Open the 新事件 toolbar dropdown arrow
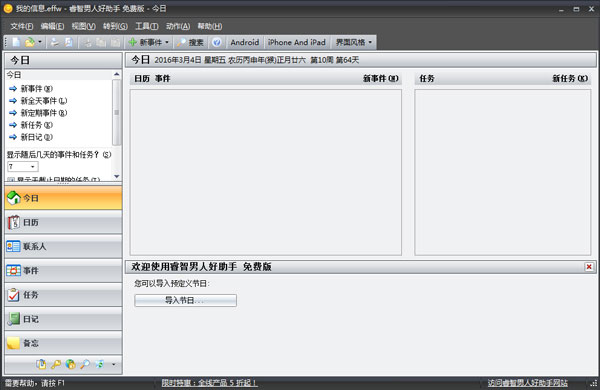The image size is (600, 390). 167,42
